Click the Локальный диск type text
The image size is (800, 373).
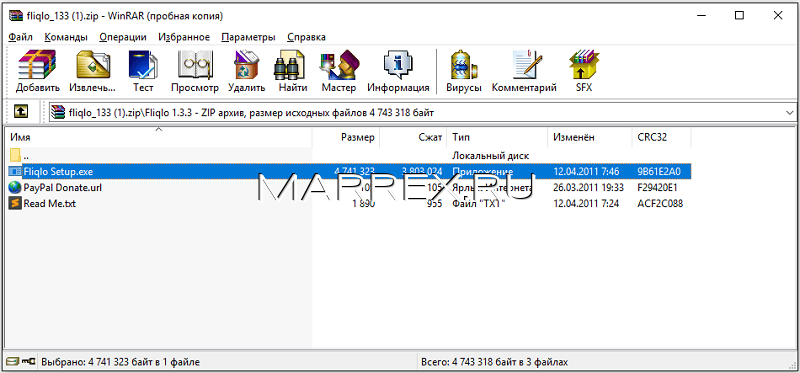tap(490, 155)
